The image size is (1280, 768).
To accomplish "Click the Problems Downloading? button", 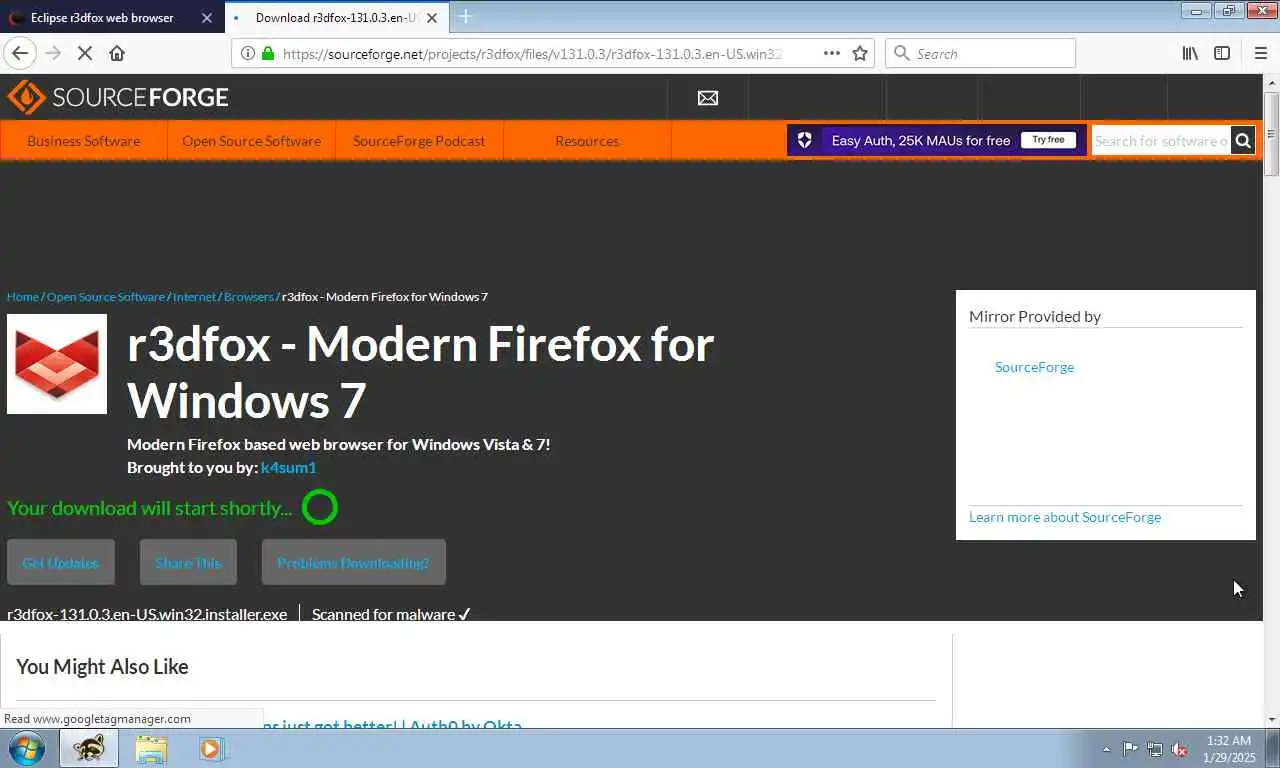I will (x=354, y=563).
